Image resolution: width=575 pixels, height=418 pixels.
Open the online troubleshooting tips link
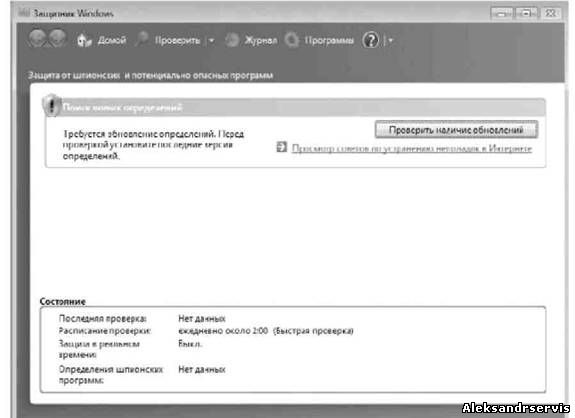pyautogui.click(x=412, y=148)
